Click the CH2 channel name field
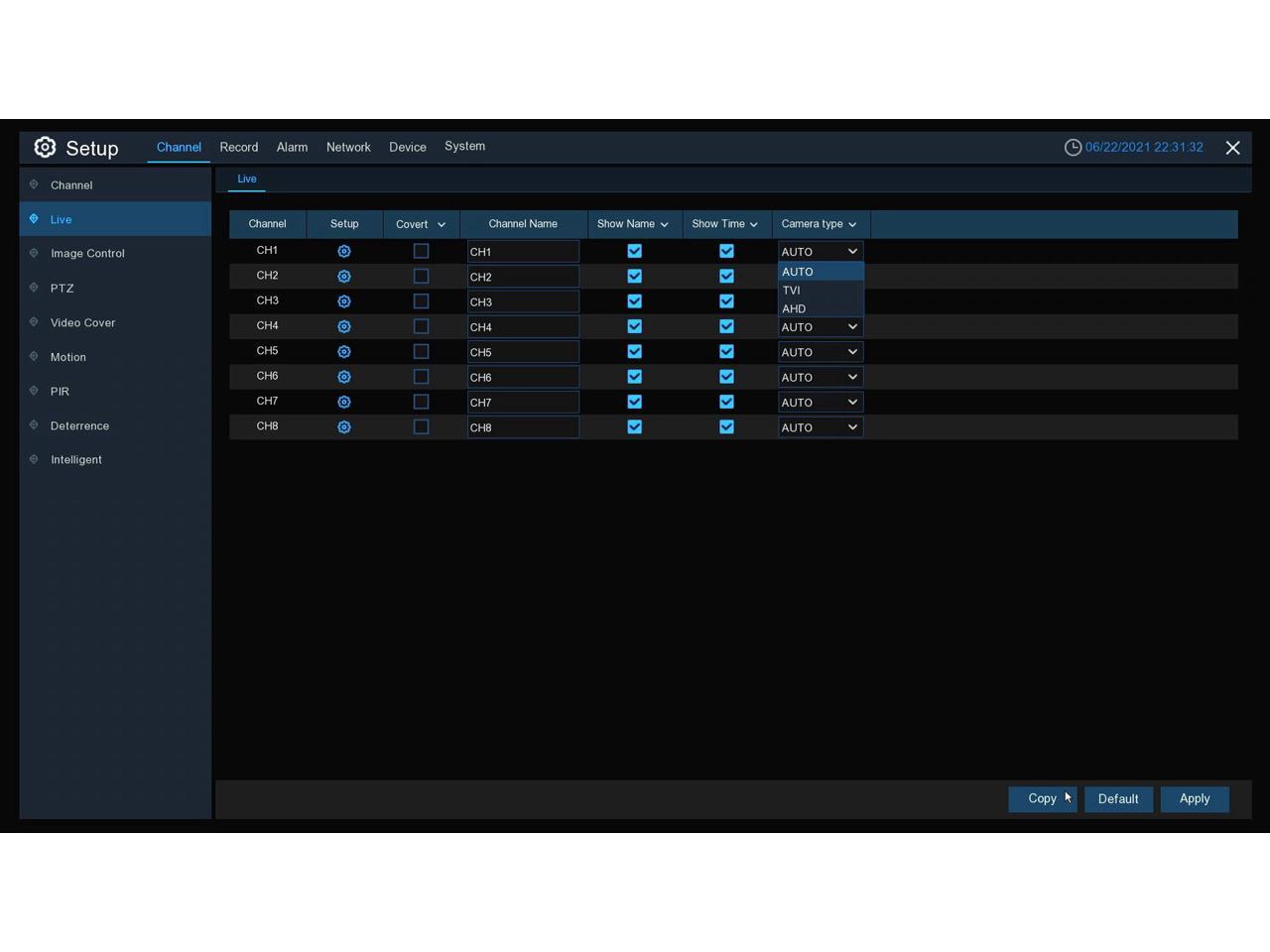 (x=523, y=277)
